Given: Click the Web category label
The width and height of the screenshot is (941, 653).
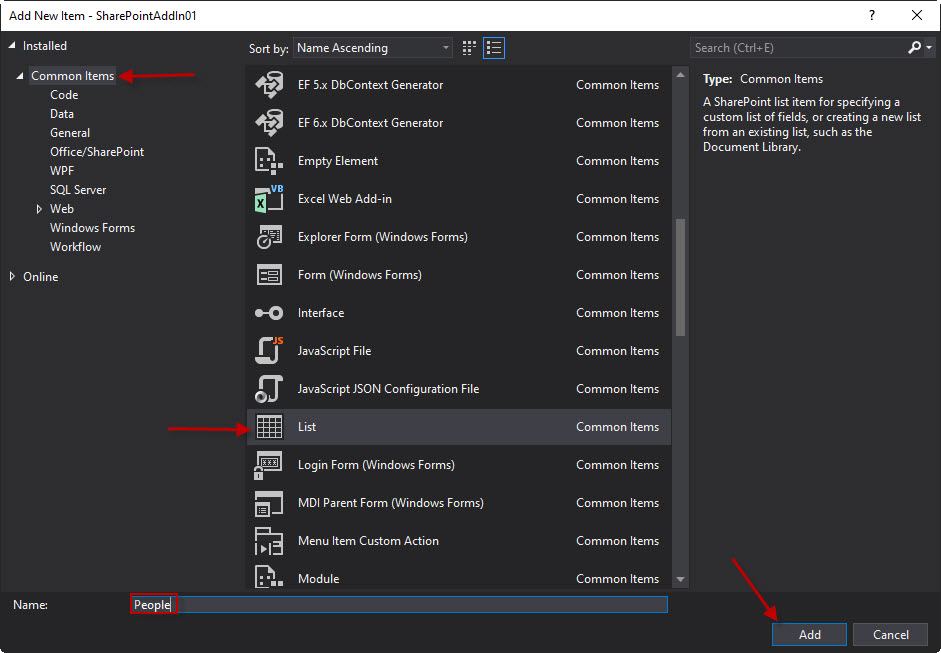Looking at the screenshot, I should pos(62,209).
